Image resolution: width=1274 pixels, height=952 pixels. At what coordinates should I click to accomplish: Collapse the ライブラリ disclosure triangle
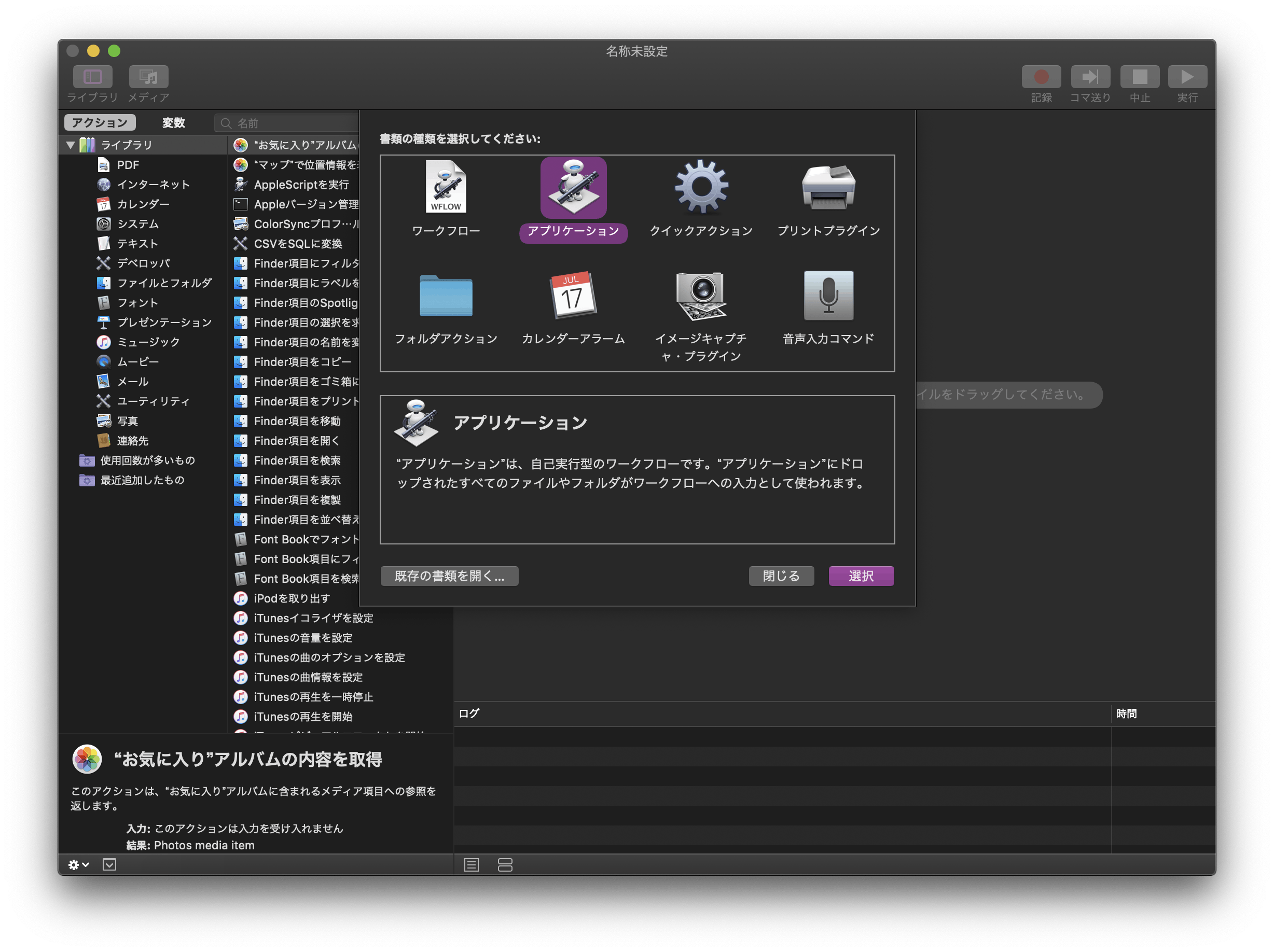coord(70,145)
